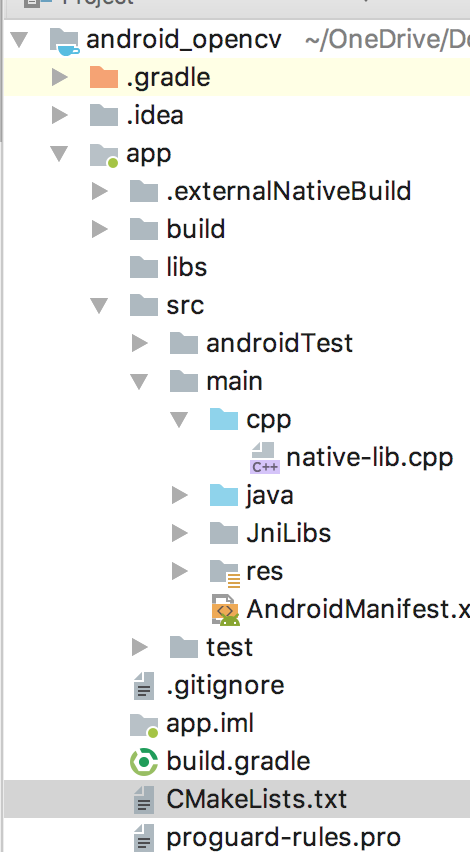The image size is (470, 852).
Task: Expand the androidTest folder
Action: pos(140,343)
